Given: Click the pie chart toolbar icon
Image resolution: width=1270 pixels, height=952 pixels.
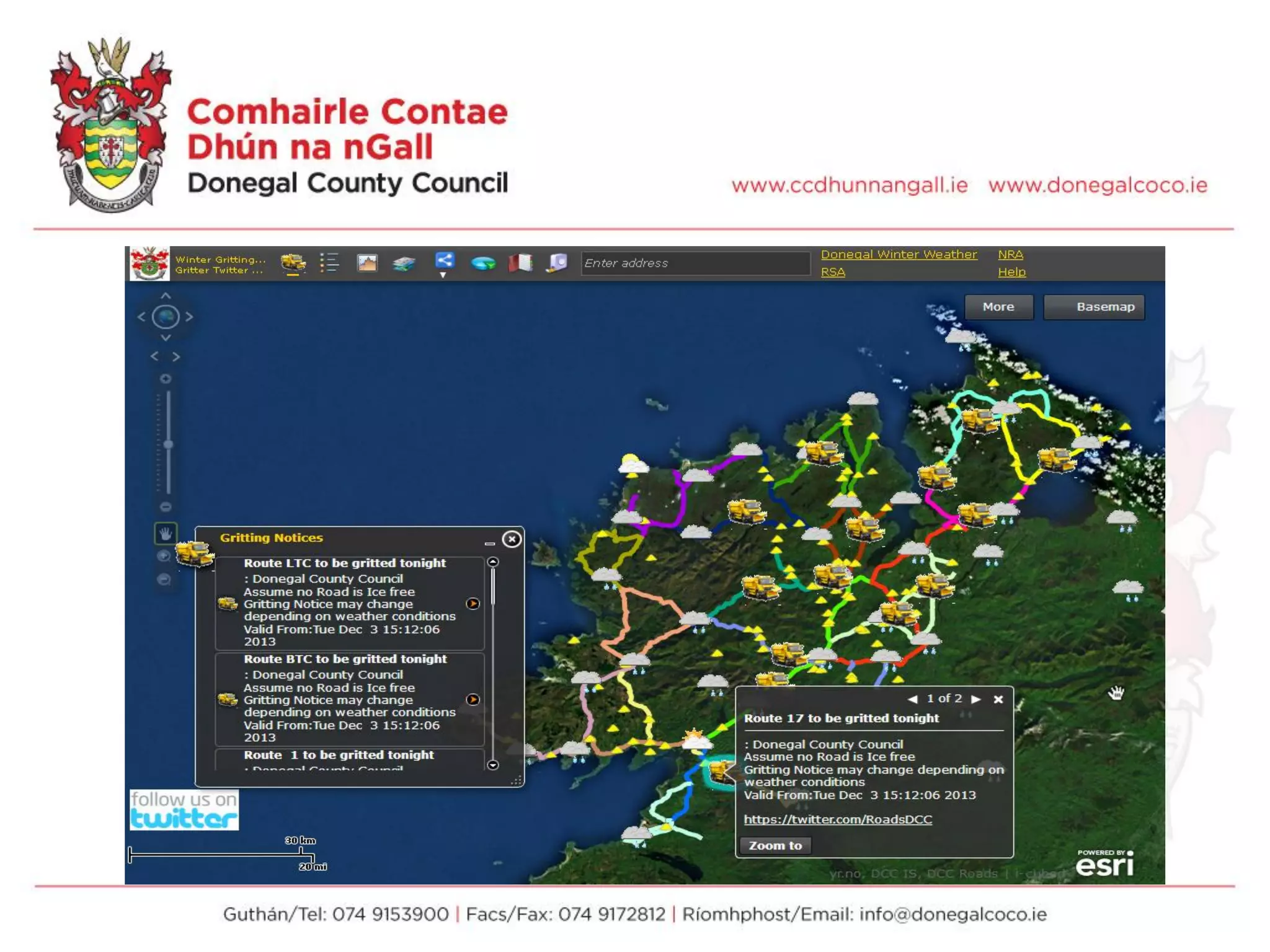Looking at the screenshot, I should 483,264.
